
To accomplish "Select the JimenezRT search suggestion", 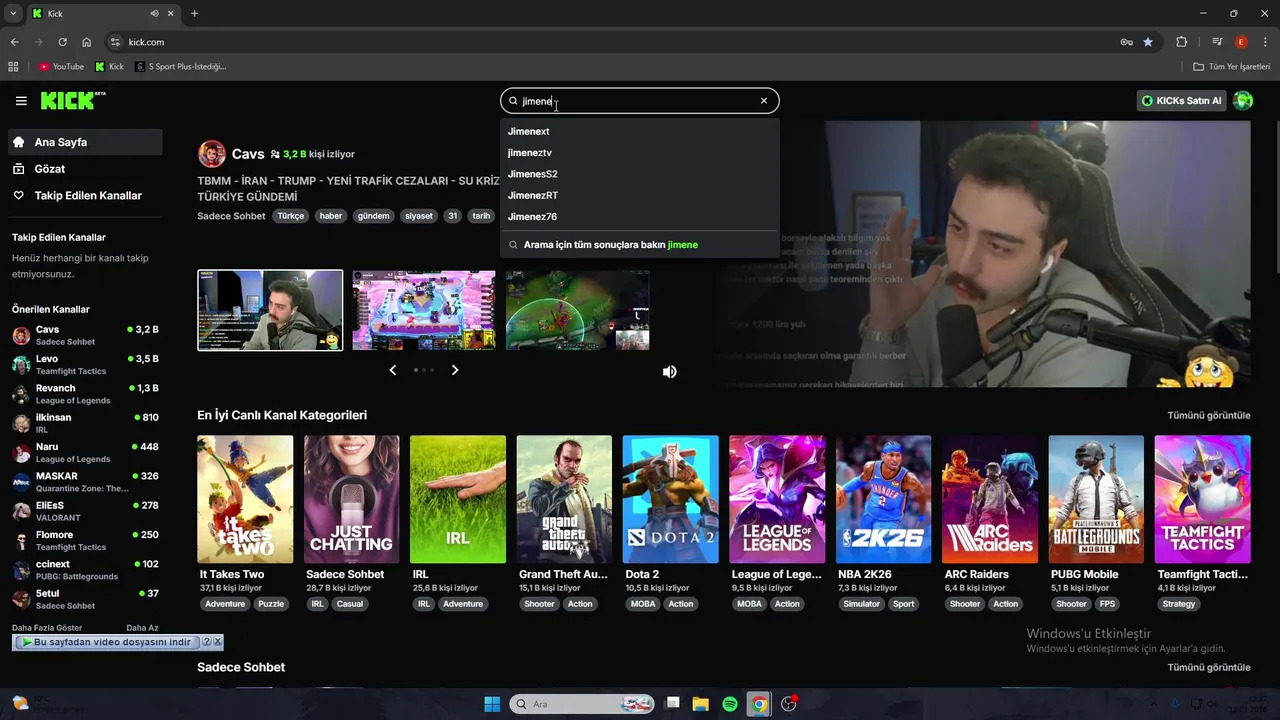I will point(639,195).
